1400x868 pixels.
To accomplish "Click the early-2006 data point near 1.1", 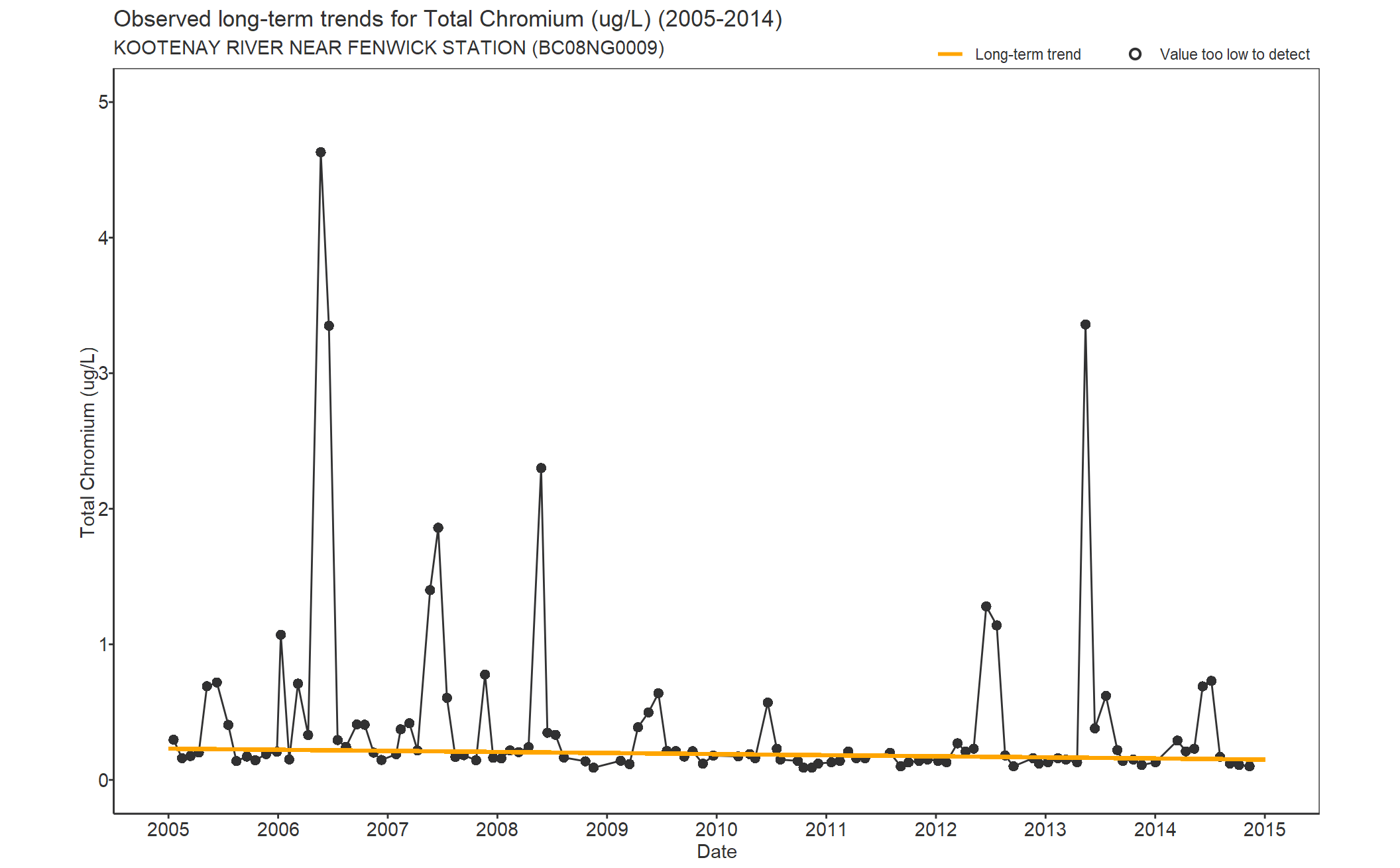I will click(x=280, y=635).
